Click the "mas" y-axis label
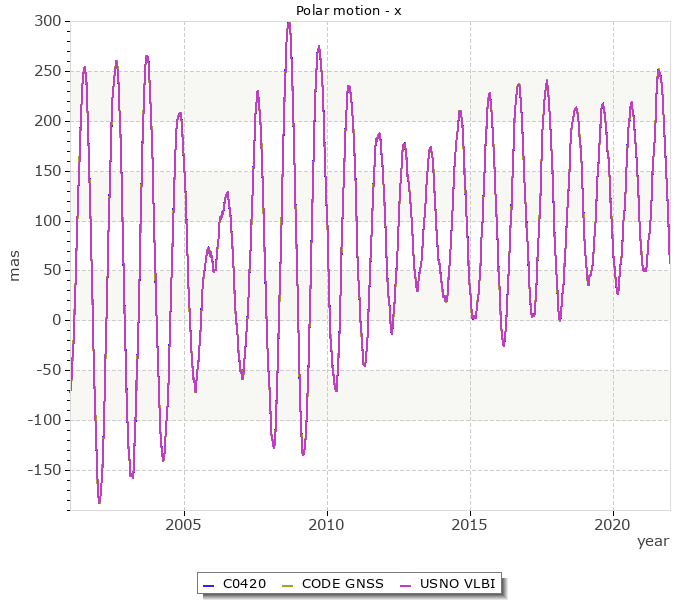The image size is (700, 600). point(14,265)
